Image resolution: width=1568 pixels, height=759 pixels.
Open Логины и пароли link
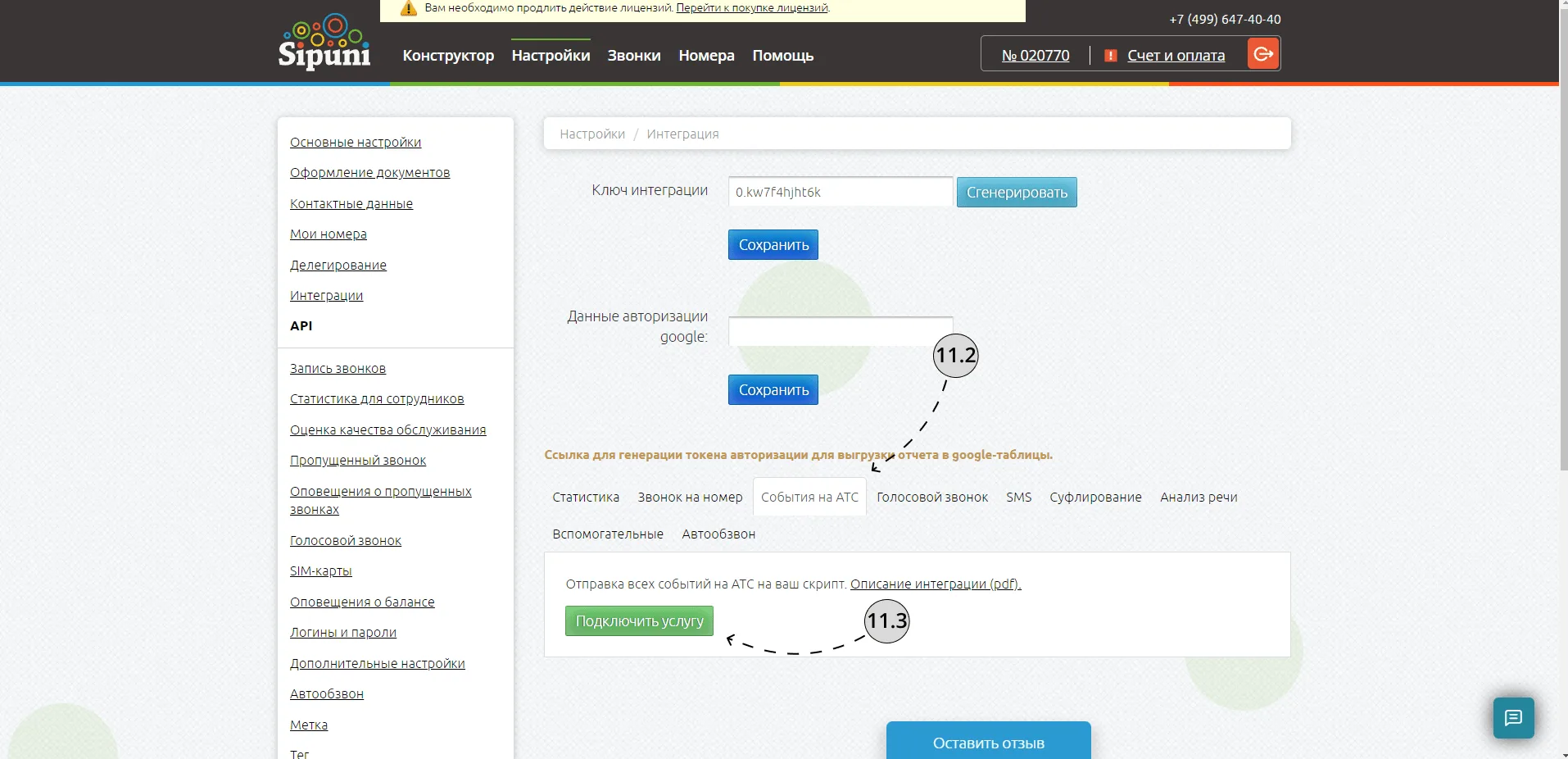[343, 632]
